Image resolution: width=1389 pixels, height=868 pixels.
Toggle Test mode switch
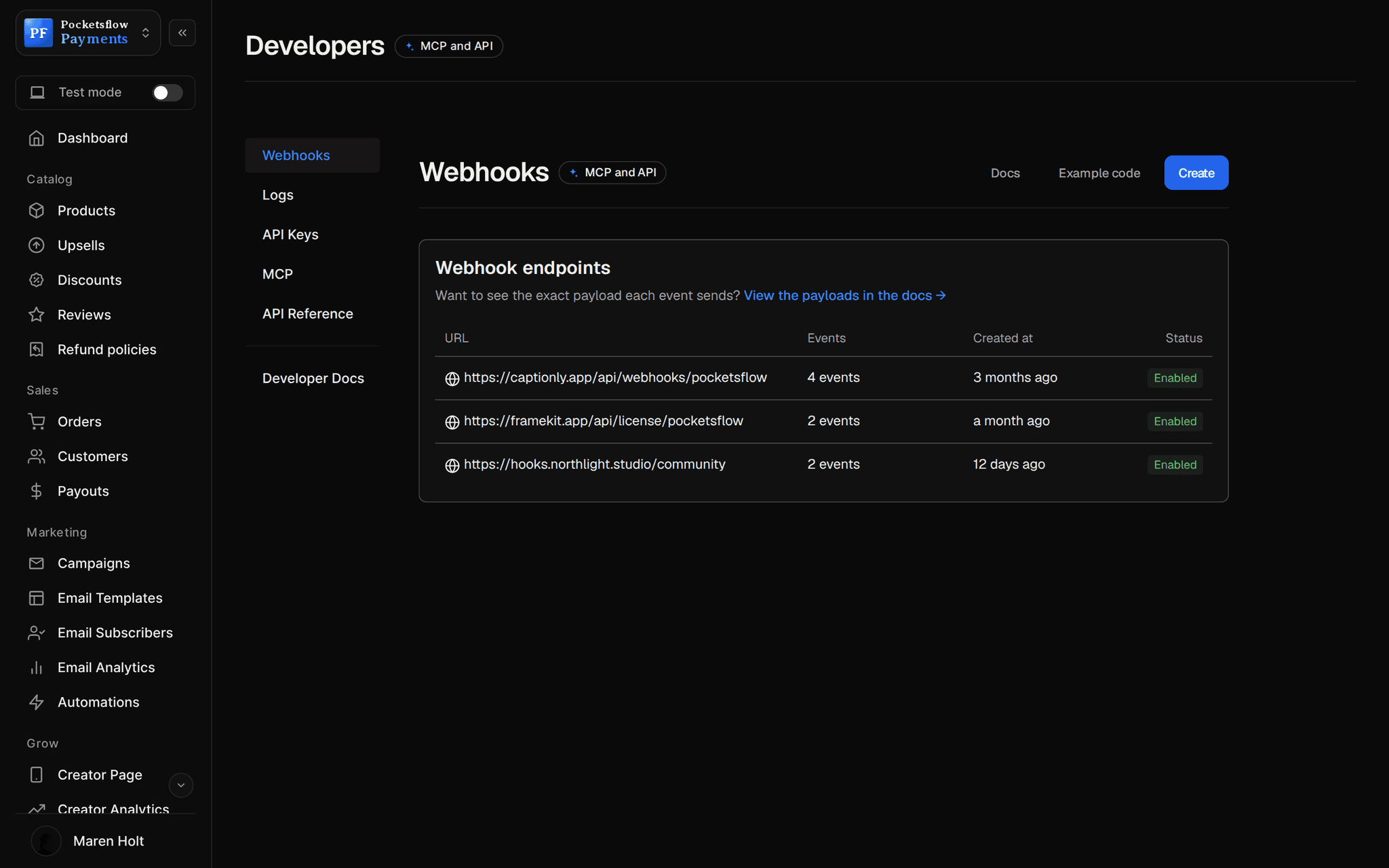coord(168,92)
